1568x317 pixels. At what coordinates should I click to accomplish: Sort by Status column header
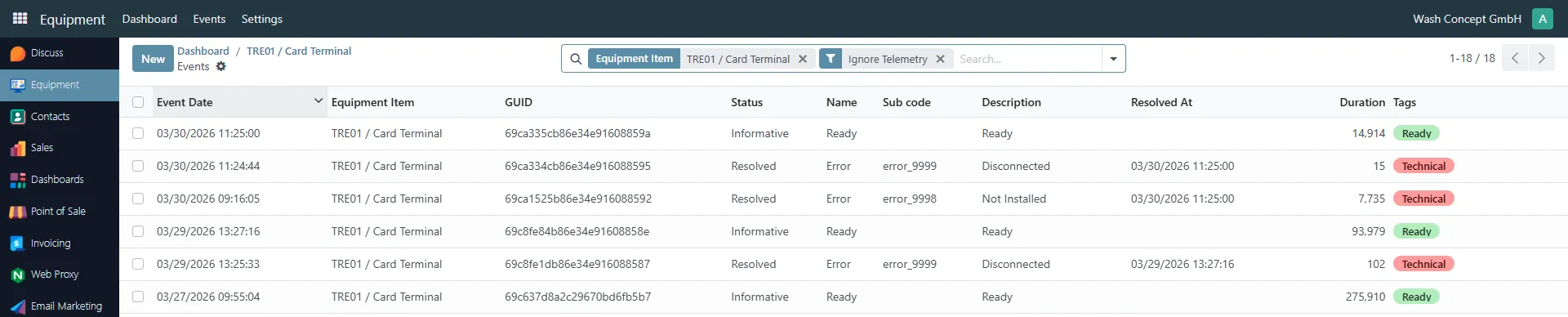coord(746,102)
